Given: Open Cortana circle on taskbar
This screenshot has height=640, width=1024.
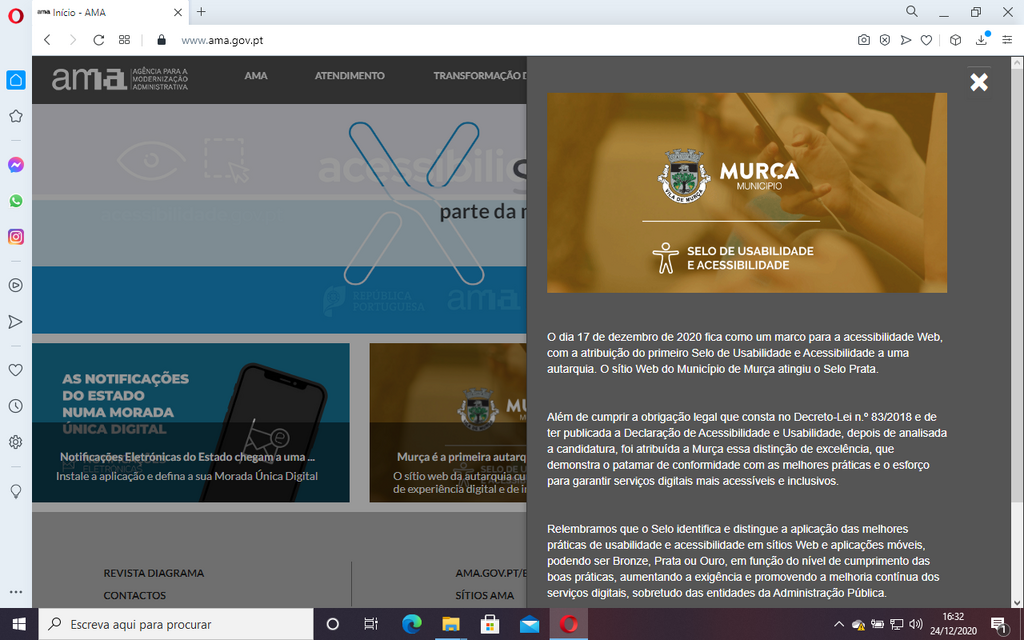Looking at the screenshot, I should tap(332, 624).
